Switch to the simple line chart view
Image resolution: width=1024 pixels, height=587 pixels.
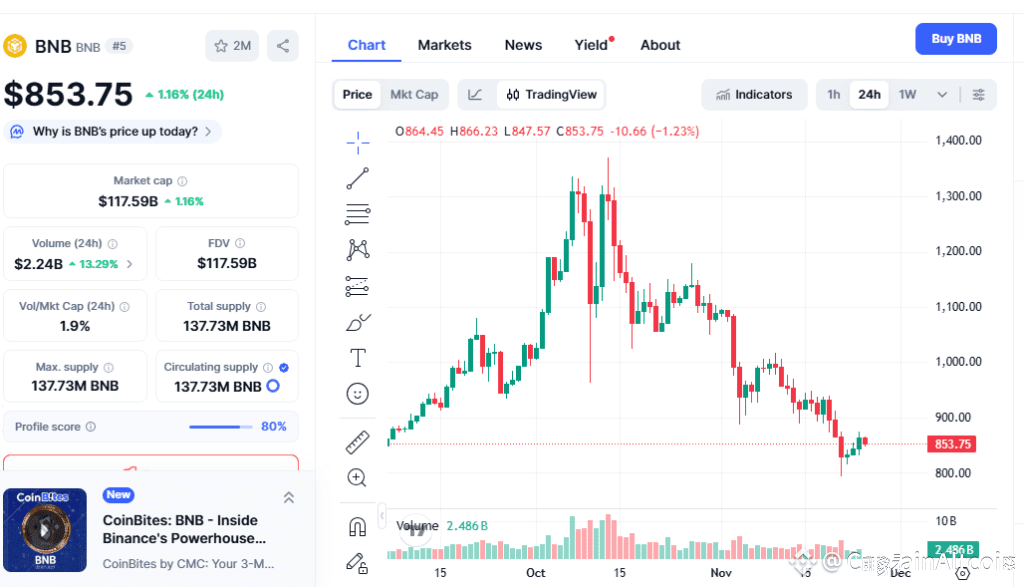click(x=475, y=95)
